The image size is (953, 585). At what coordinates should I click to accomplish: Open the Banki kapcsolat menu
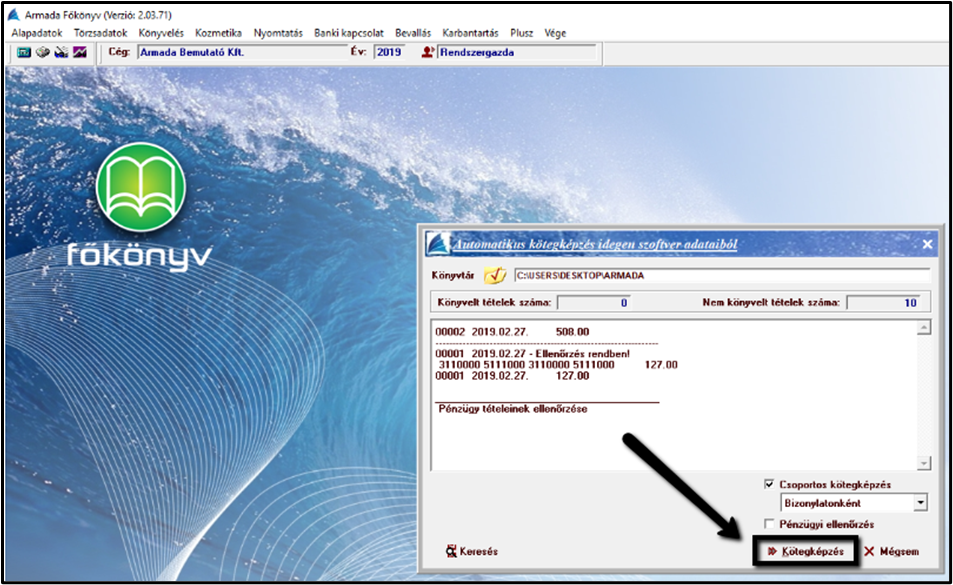tap(349, 33)
